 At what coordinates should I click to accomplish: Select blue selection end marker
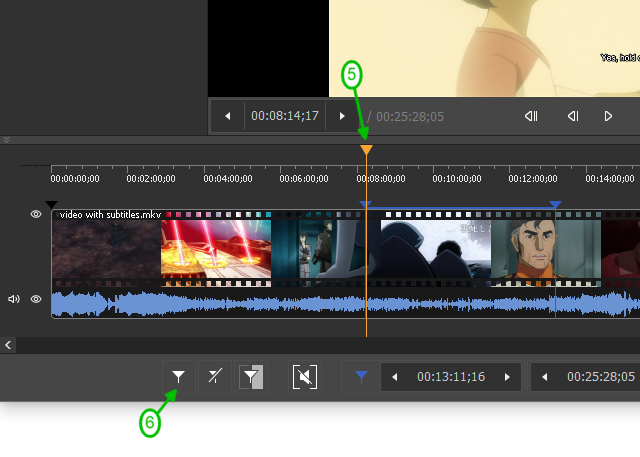coord(556,204)
